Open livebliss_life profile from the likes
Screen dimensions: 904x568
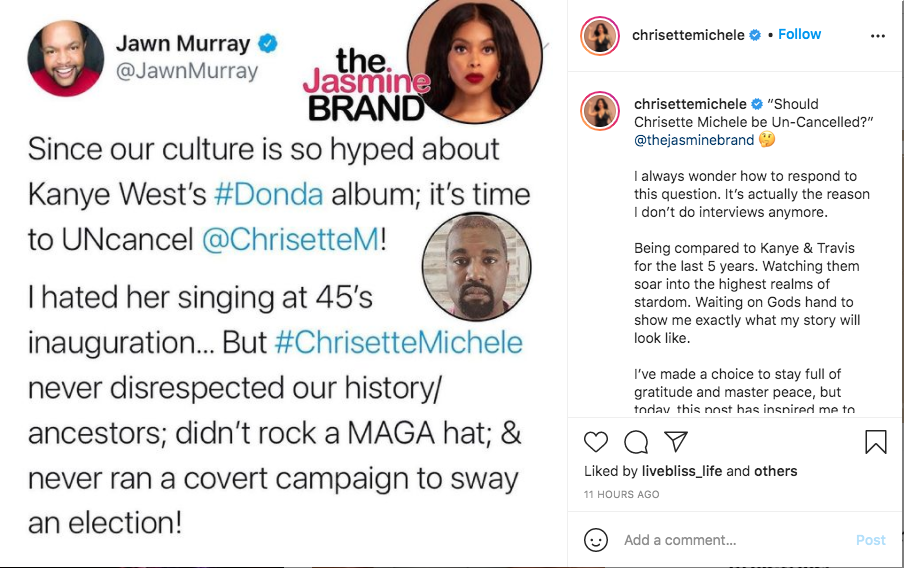point(681,471)
